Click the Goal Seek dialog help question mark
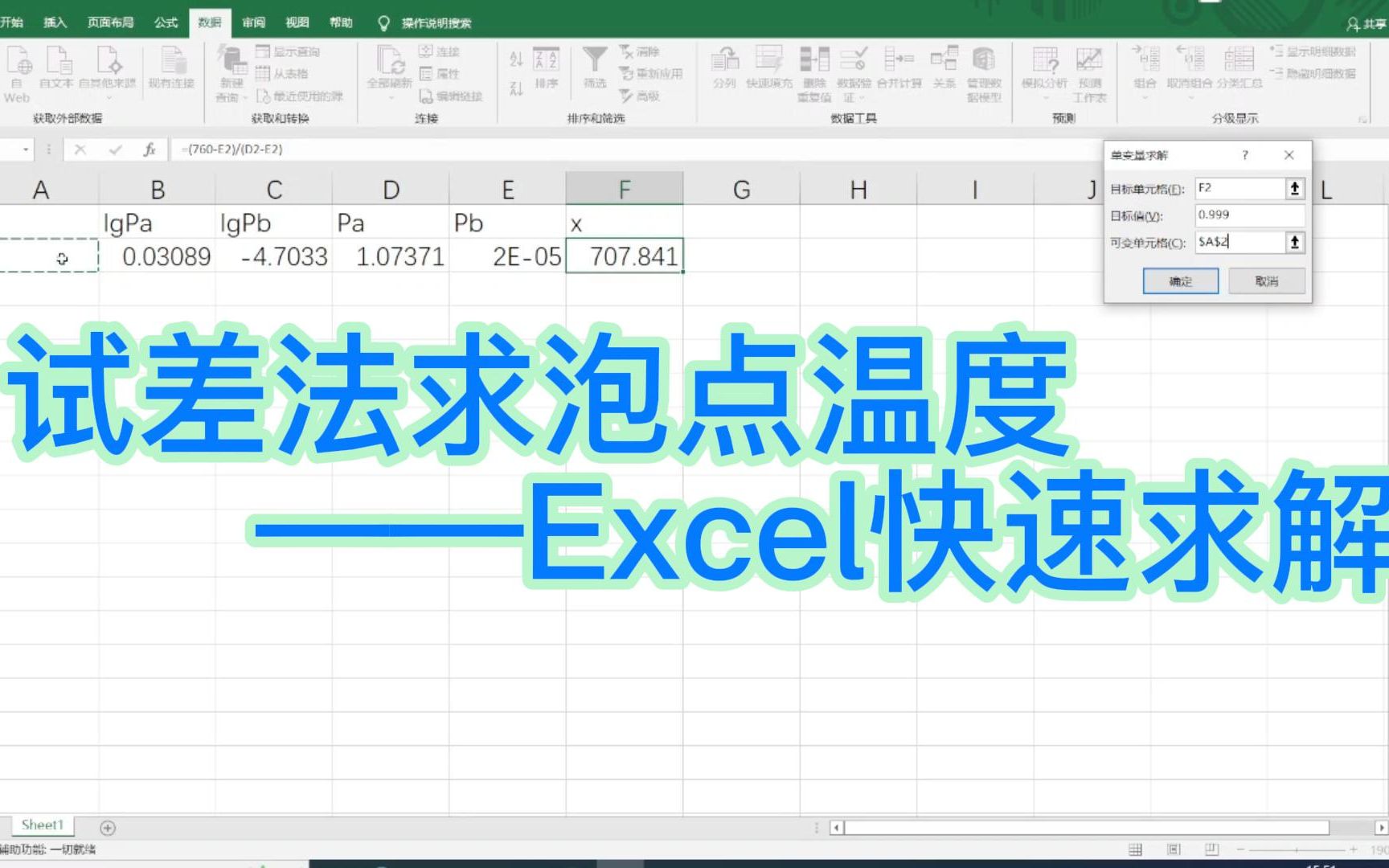This screenshot has height=868, width=1389. click(1245, 154)
